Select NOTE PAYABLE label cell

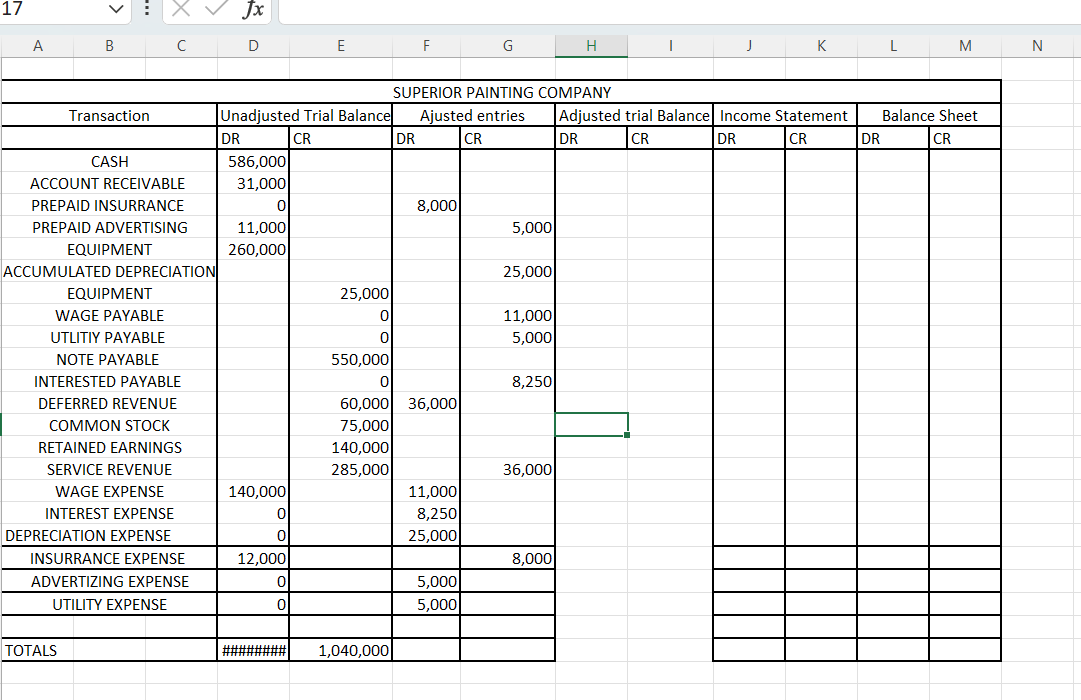coord(110,360)
